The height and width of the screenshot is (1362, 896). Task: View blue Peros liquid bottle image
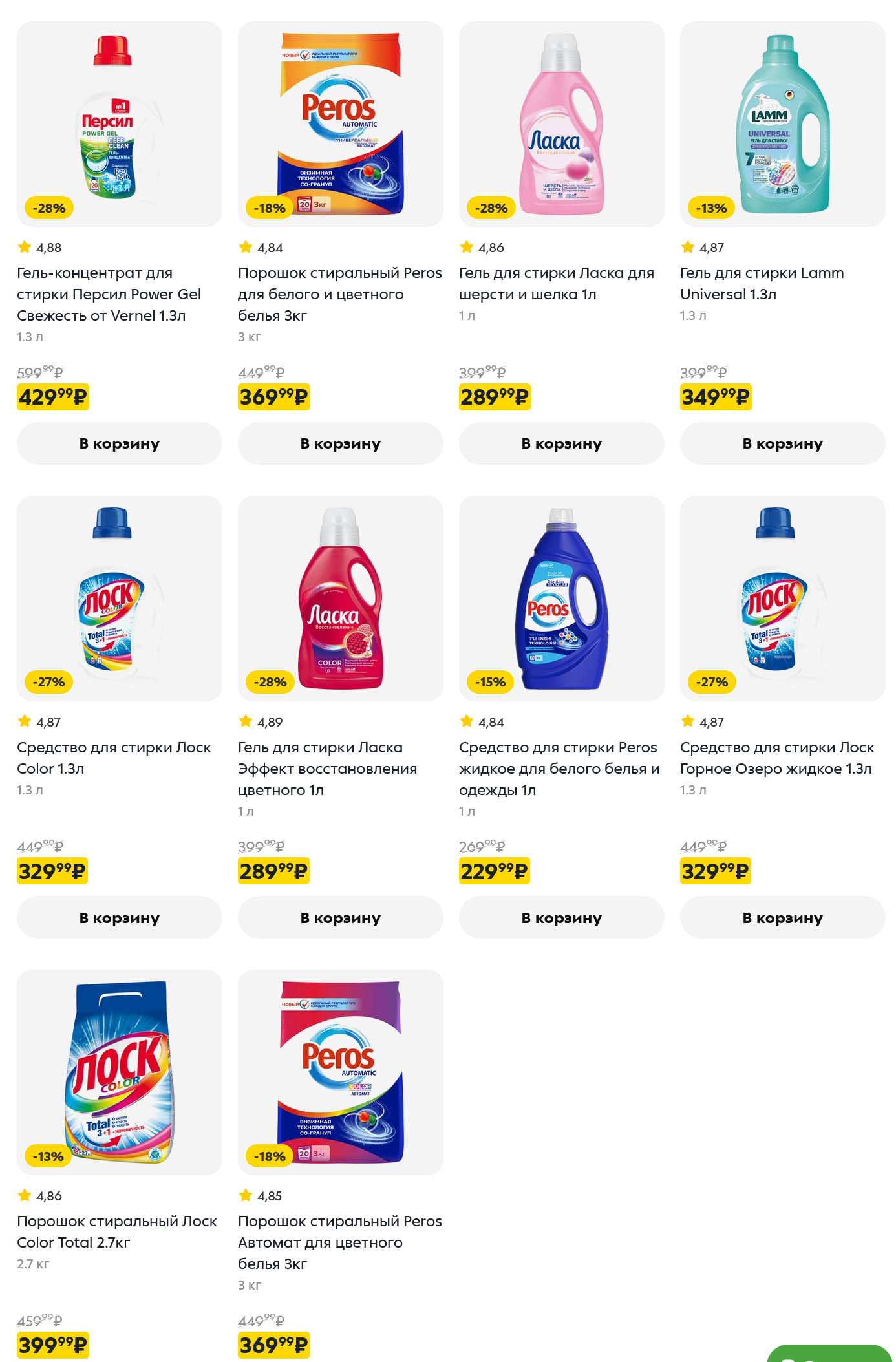561,598
